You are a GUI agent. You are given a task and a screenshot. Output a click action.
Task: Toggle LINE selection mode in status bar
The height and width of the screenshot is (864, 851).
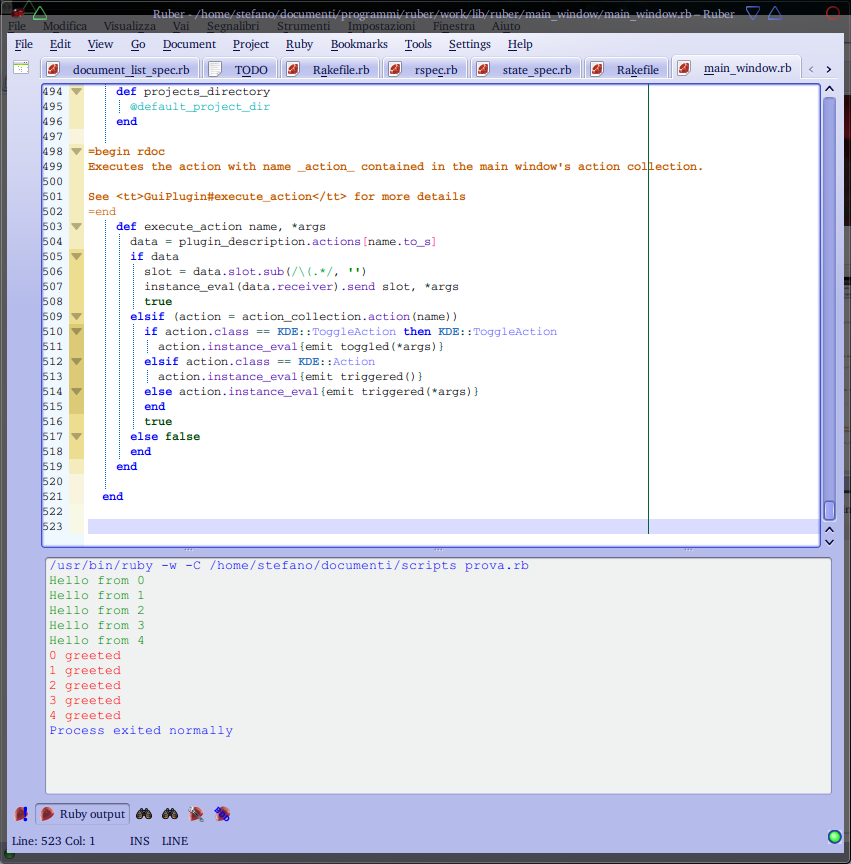pos(175,841)
